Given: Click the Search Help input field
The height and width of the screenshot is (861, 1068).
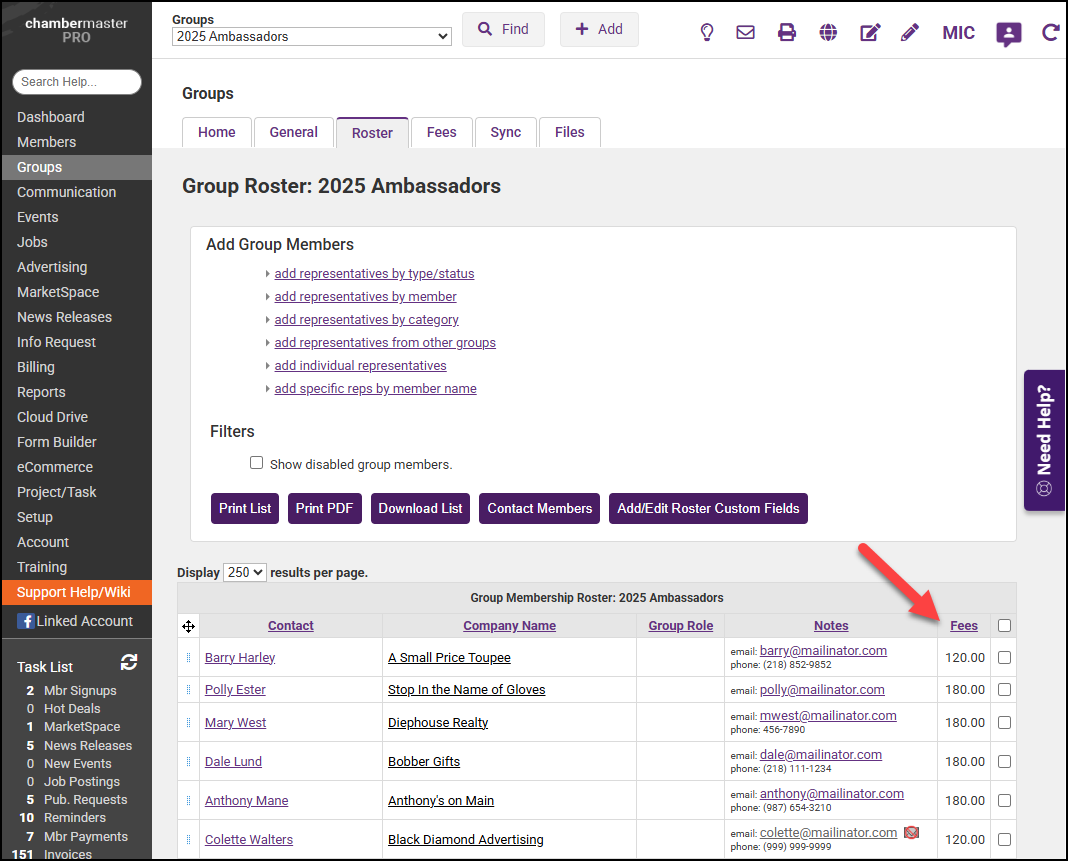Looking at the screenshot, I should click(77, 82).
